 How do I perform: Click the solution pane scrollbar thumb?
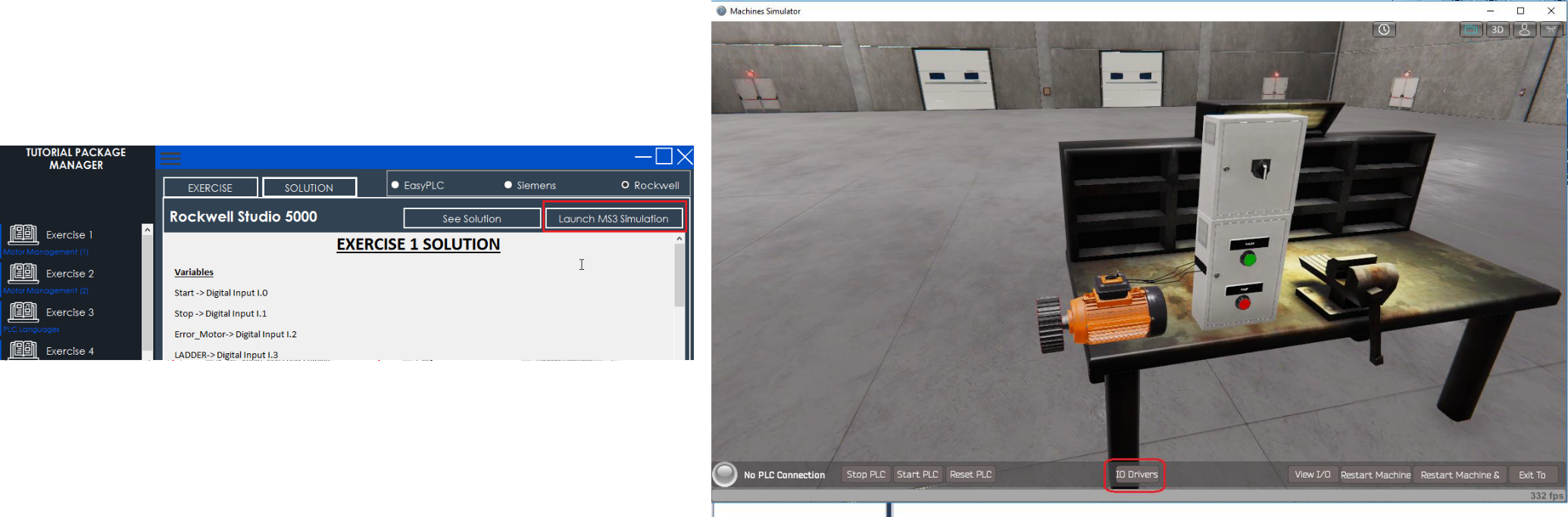(x=679, y=275)
